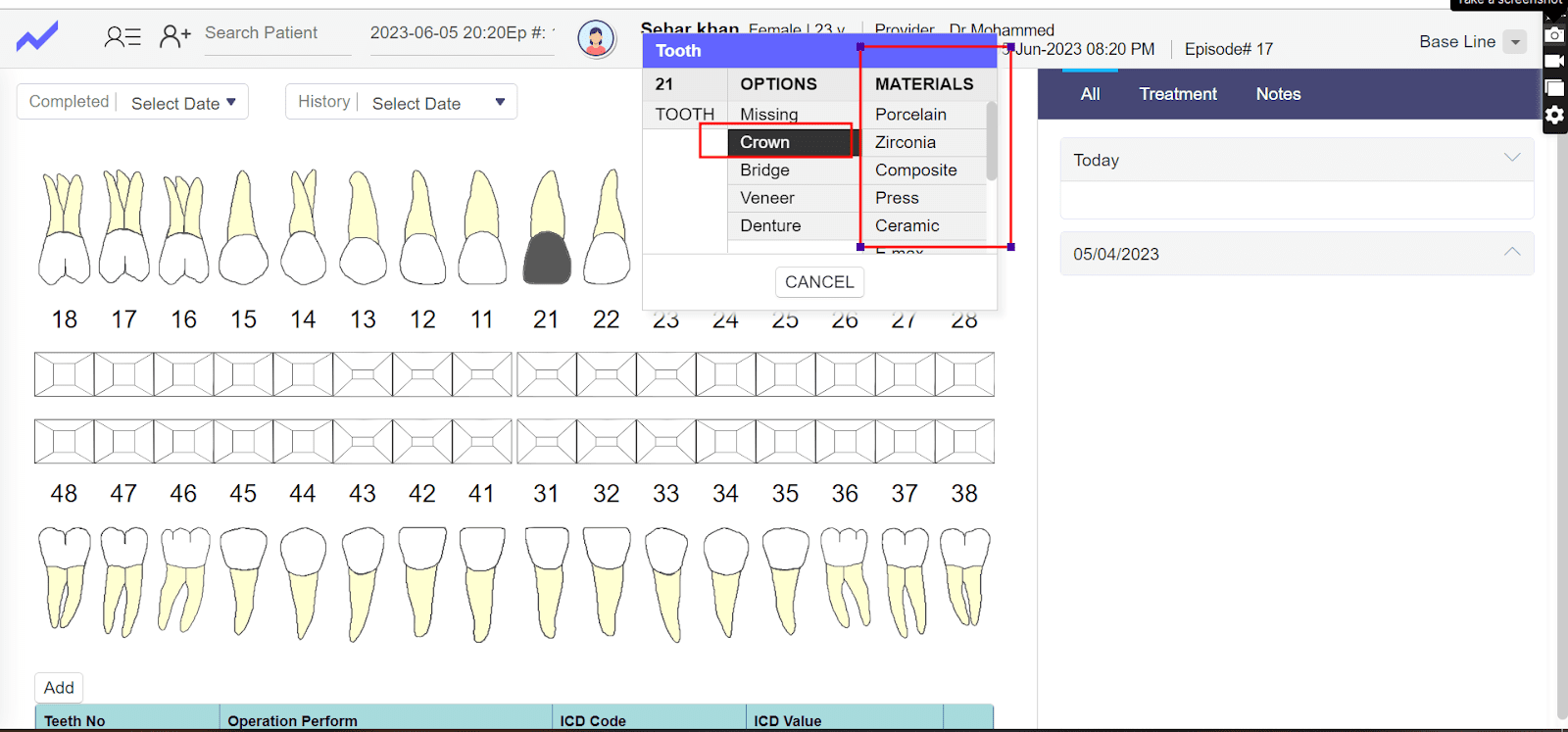Select Porcelain material
The height and width of the screenshot is (732, 1568).
[x=924, y=115]
